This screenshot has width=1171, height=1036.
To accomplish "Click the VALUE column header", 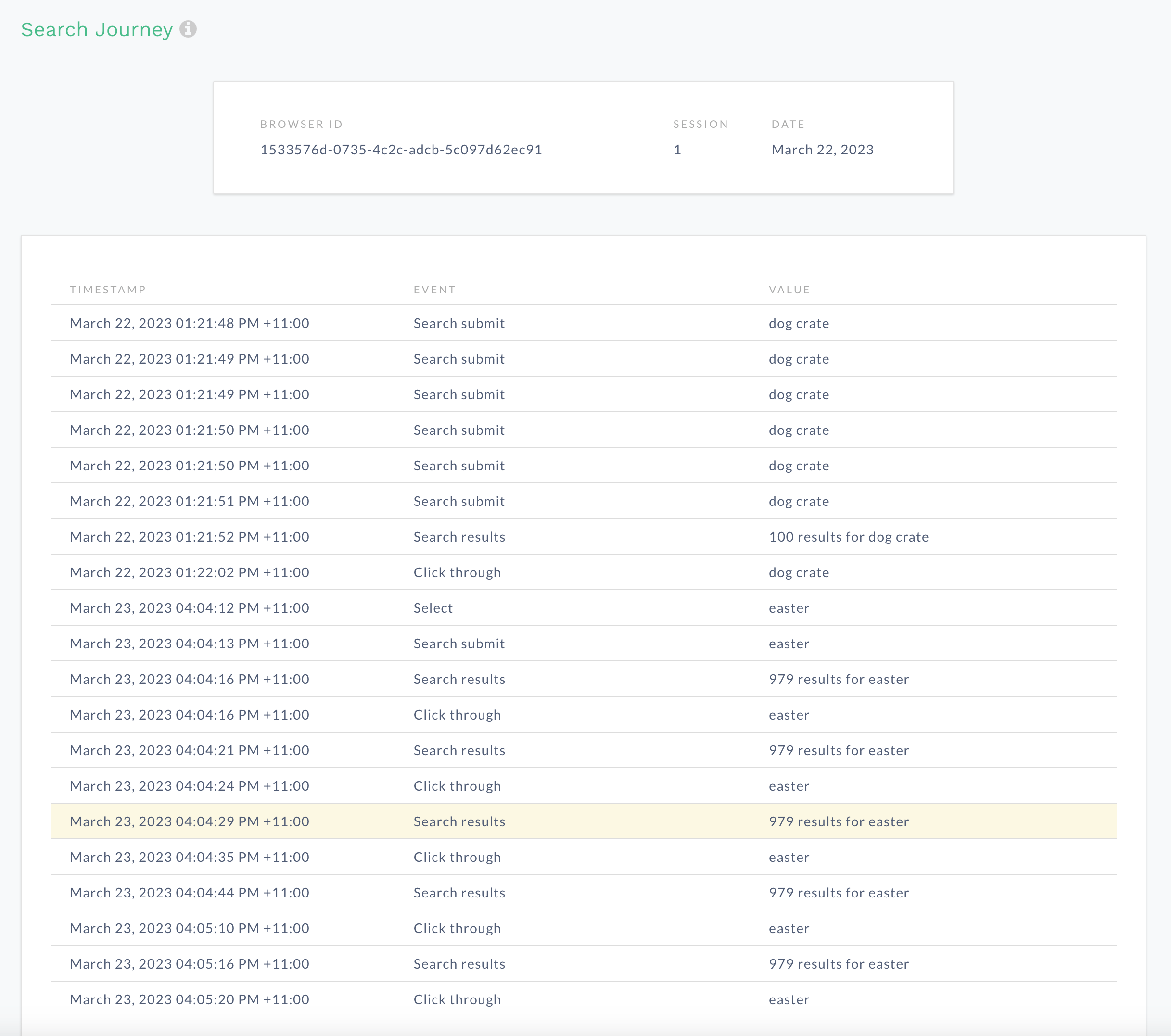I will tap(789, 289).
